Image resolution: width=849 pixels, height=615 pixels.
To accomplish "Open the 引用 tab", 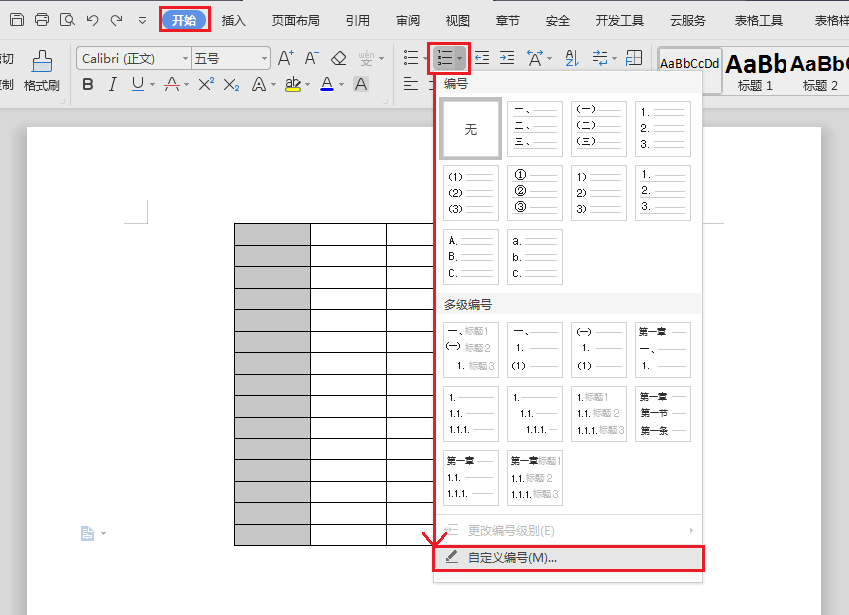I will pyautogui.click(x=358, y=21).
